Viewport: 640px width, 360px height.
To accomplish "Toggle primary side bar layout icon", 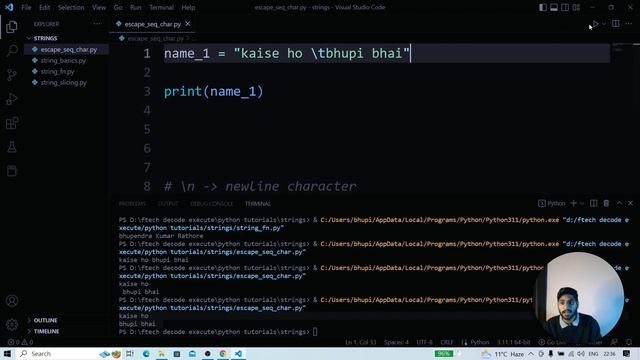I will tap(543, 7).
